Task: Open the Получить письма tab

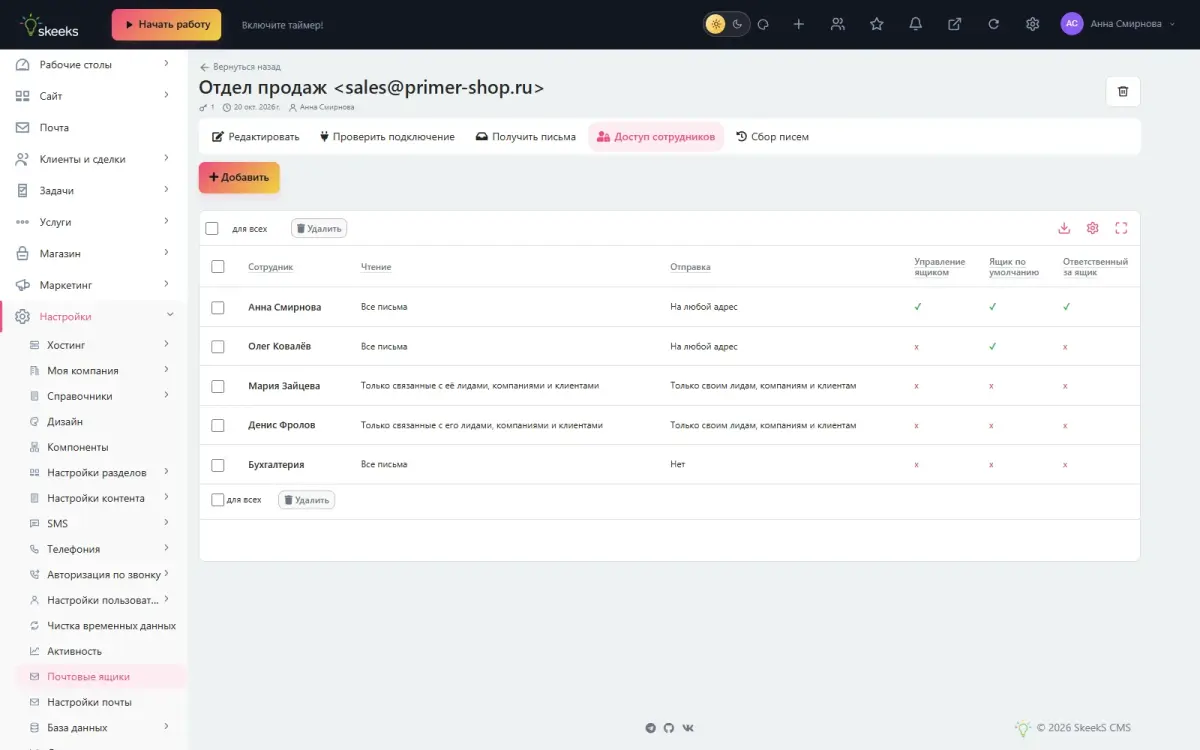Action: (x=526, y=137)
